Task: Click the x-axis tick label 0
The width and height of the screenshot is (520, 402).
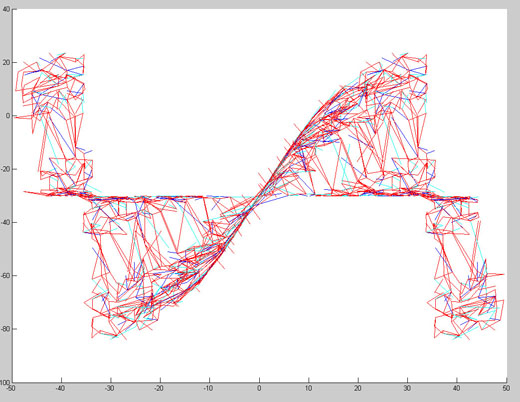Action: coord(259,388)
